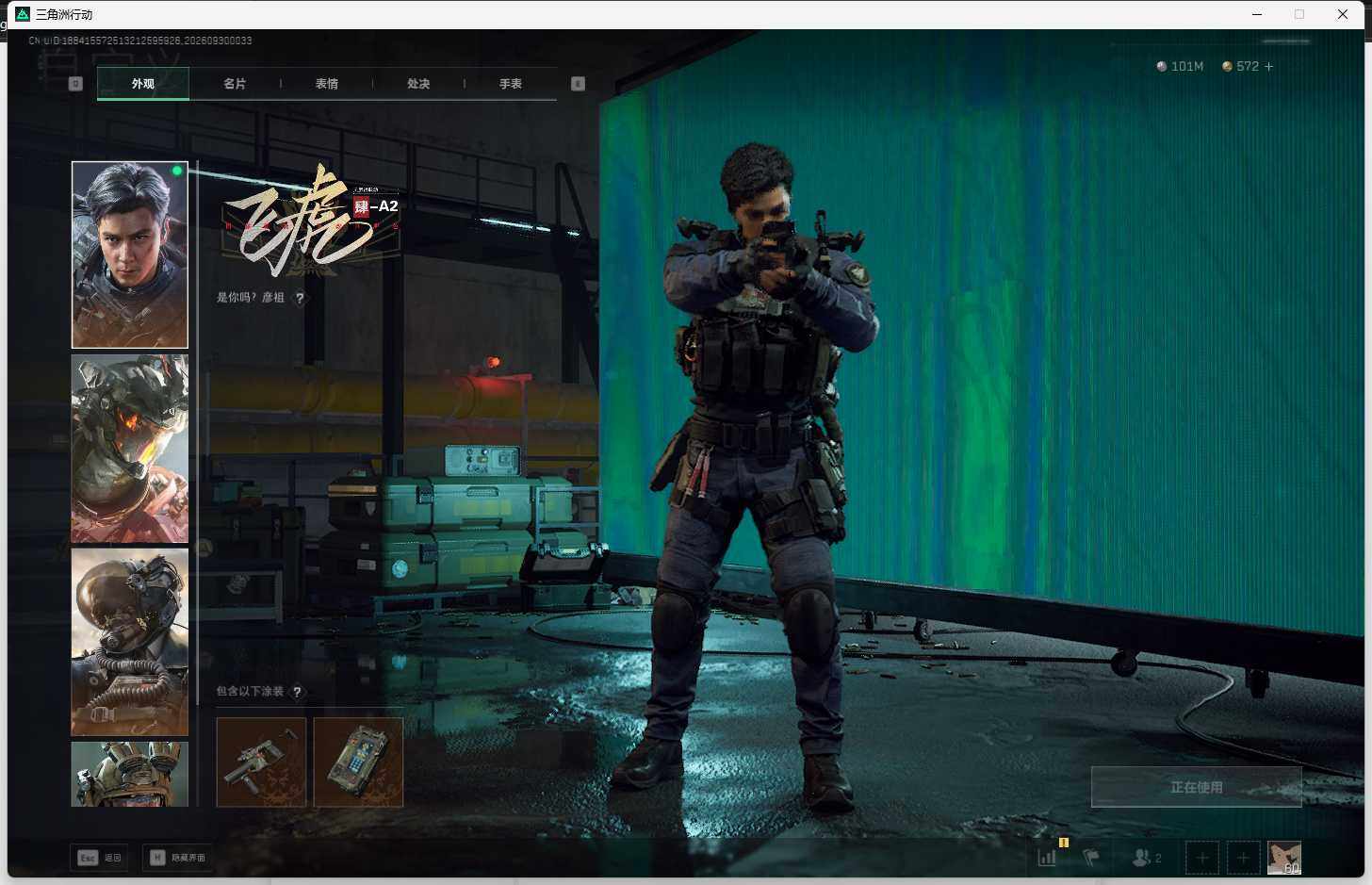The image size is (1372, 885).
Task: Switch to the 处决 tab
Action: point(418,84)
